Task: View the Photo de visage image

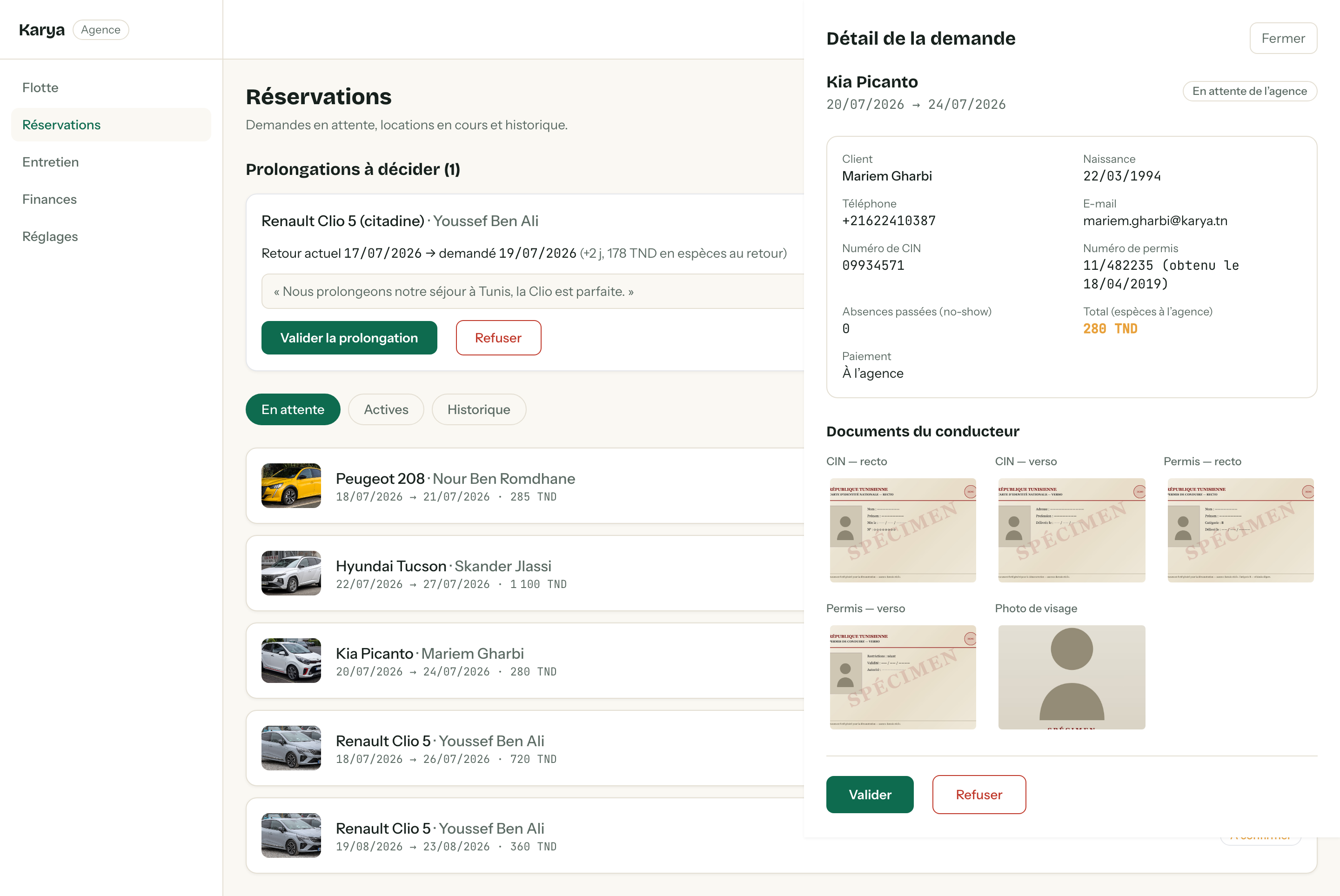Action: [x=1072, y=677]
